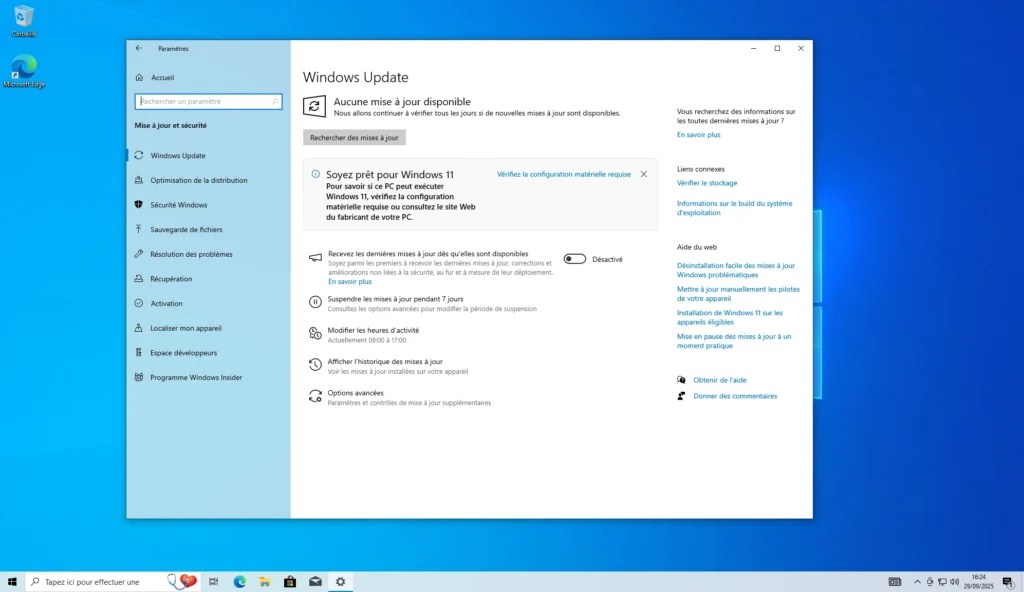Image resolution: width=1024 pixels, height=592 pixels.
Task: Click the Obtenir de l'aide chat icon
Action: (681, 380)
